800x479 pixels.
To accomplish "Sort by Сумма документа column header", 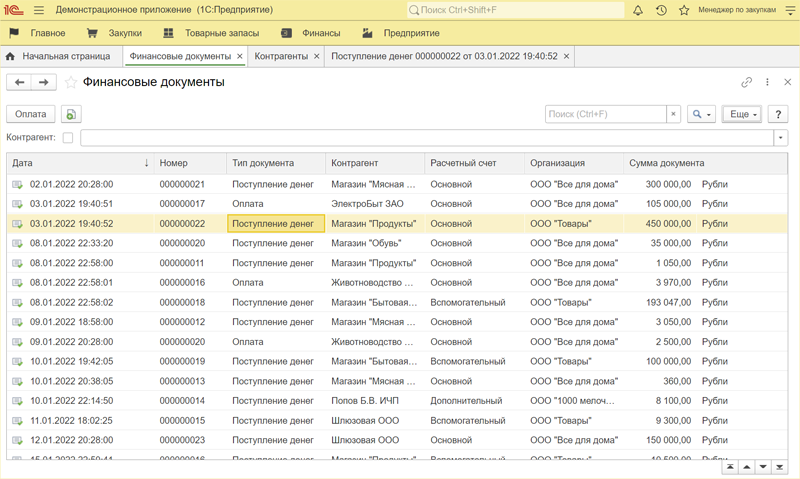I will pyautogui.click(x=667, y=163).
